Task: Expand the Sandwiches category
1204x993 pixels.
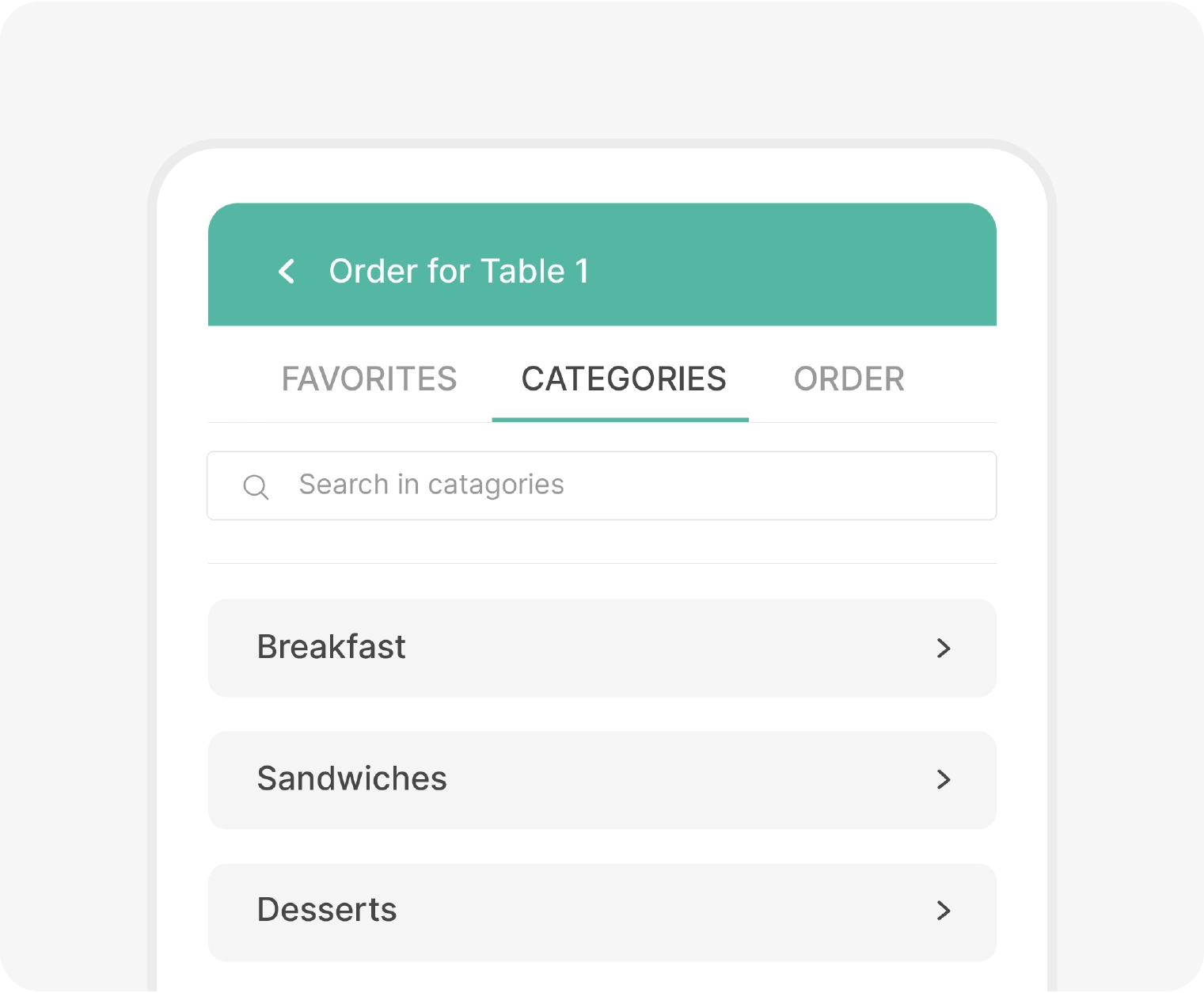Action: (602, 780)
